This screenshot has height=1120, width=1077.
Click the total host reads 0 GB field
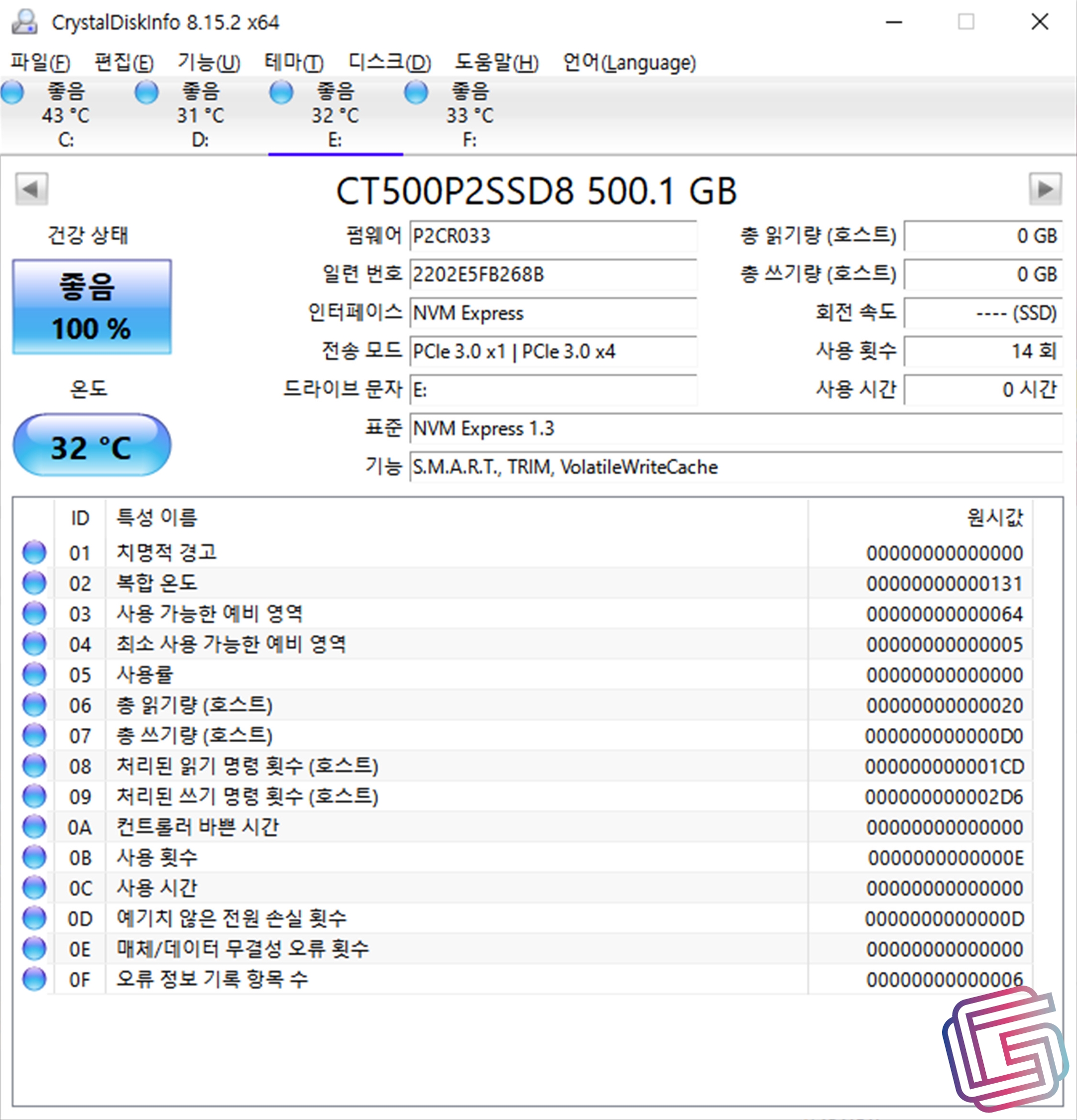(983, 236)
